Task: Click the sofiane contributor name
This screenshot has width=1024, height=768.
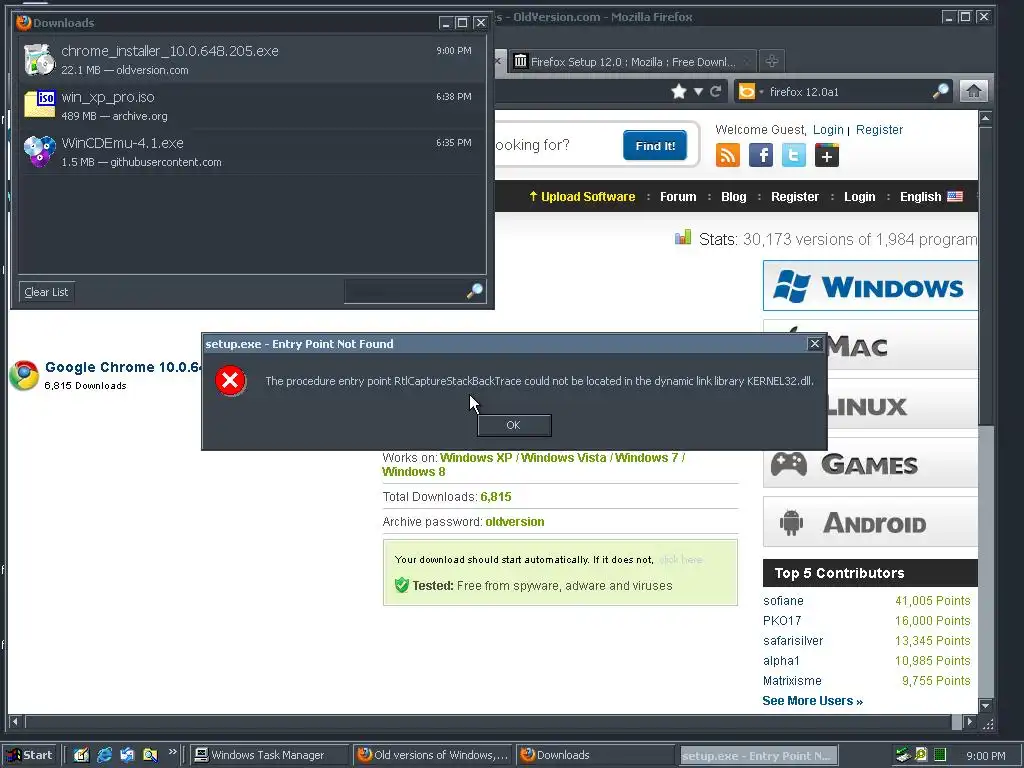Action: point(783,601)
